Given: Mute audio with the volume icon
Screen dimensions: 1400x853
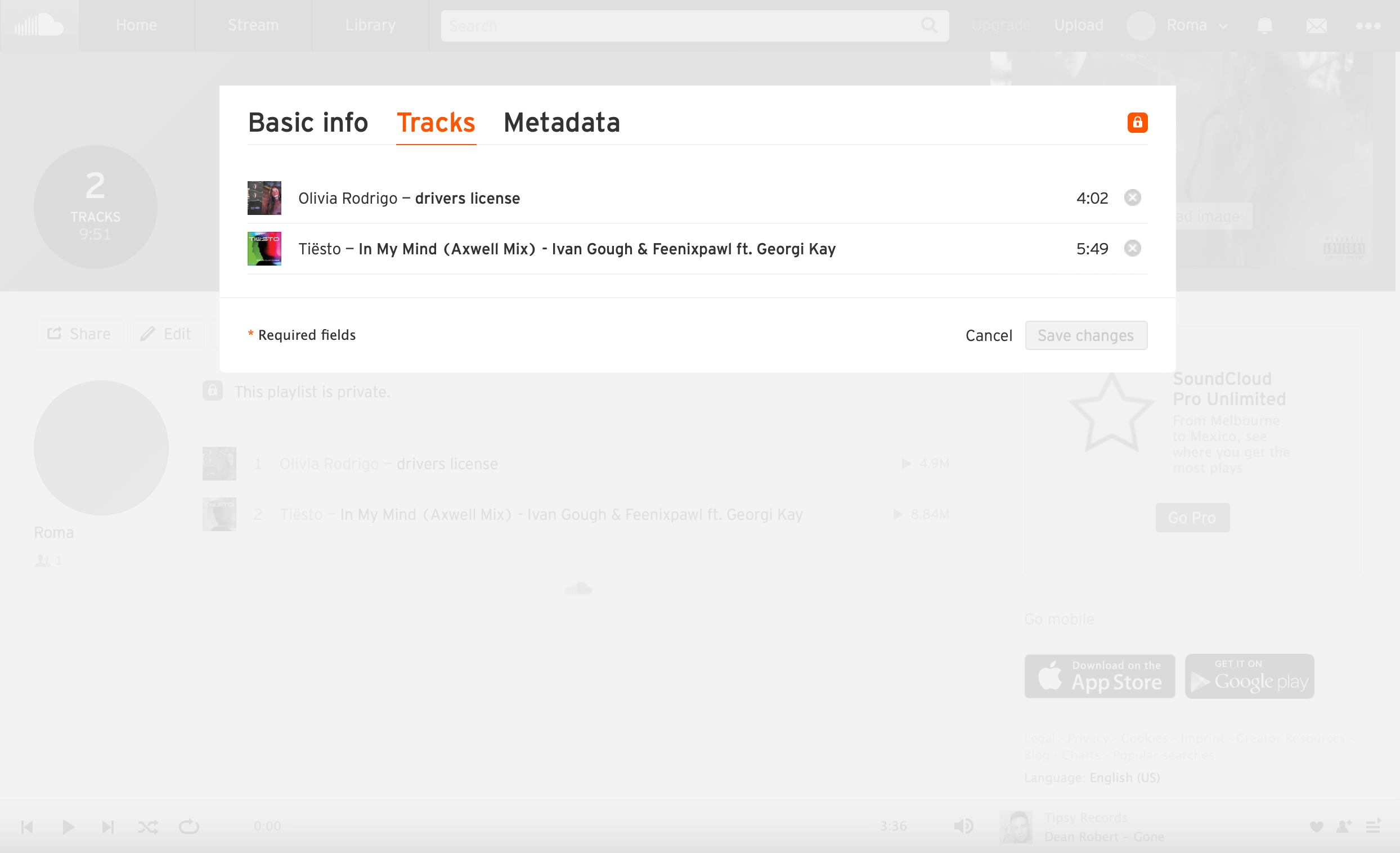Looking at the screenshot, I should [964, 827].
